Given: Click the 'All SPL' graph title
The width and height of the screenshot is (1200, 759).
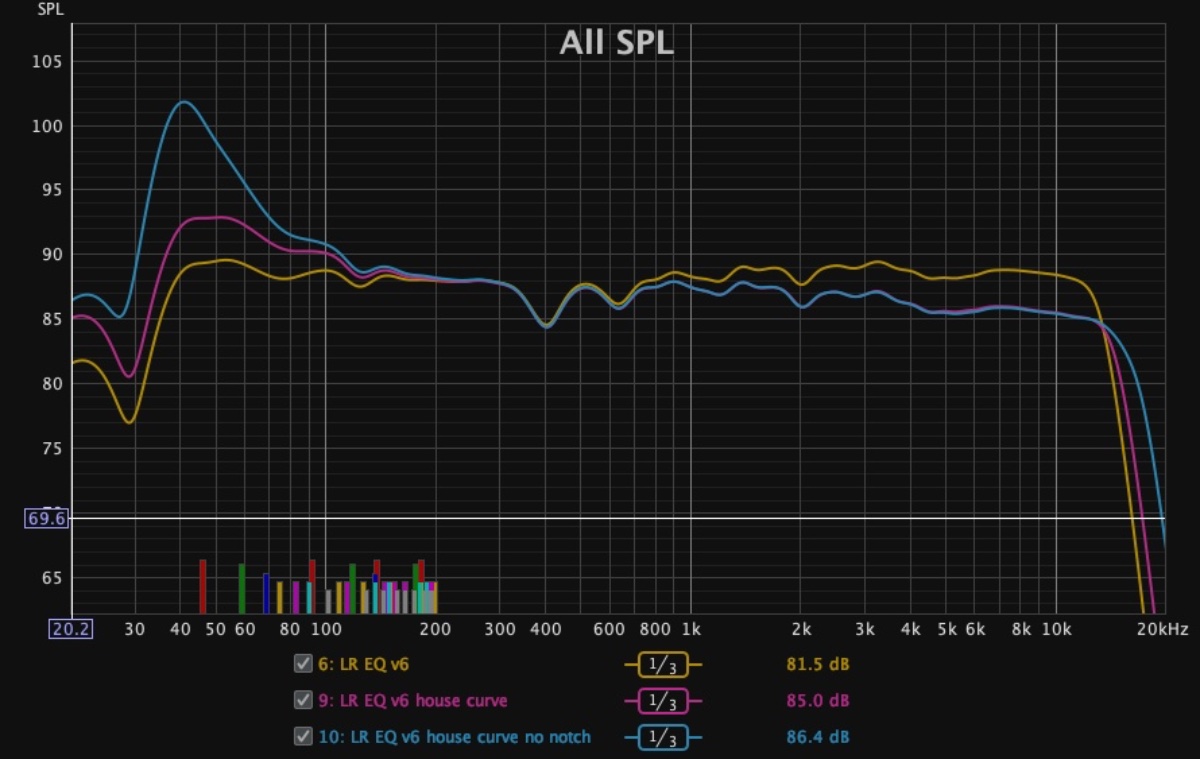Looking at the screenshot, I should (x=616, y=43).
